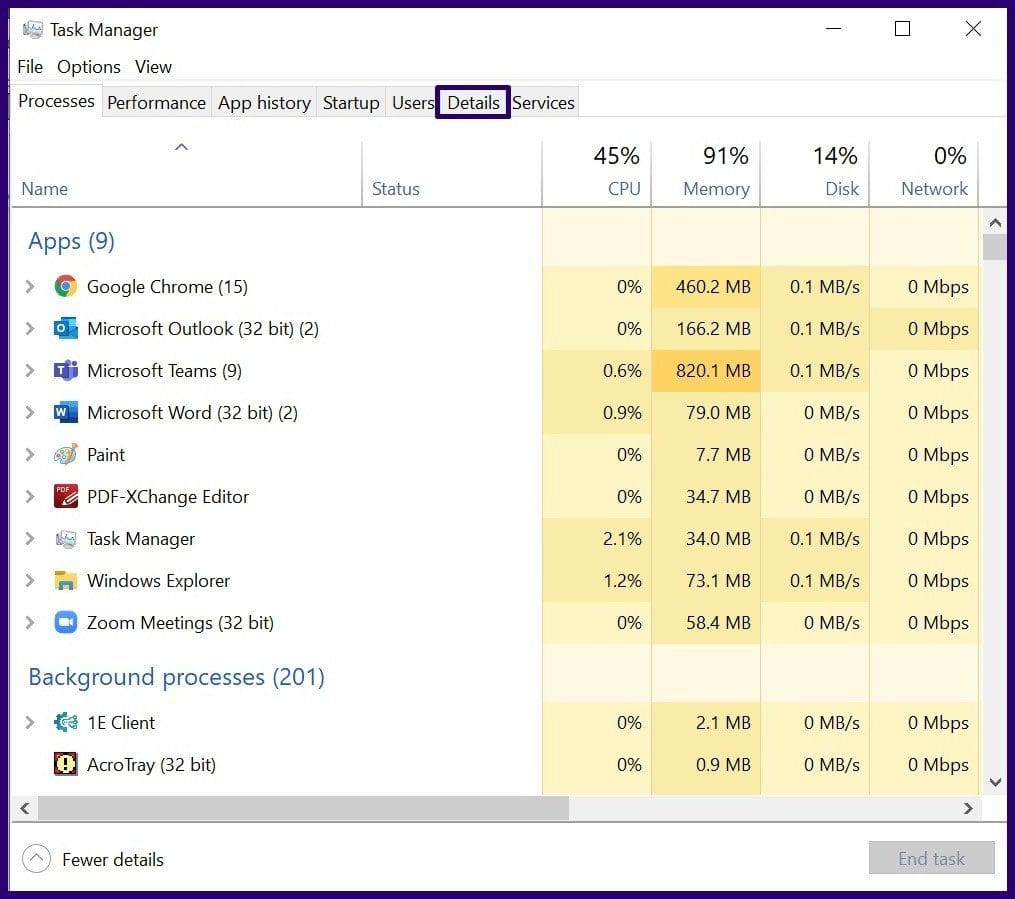Click the Microsoft Word icon

click(65, 412)
